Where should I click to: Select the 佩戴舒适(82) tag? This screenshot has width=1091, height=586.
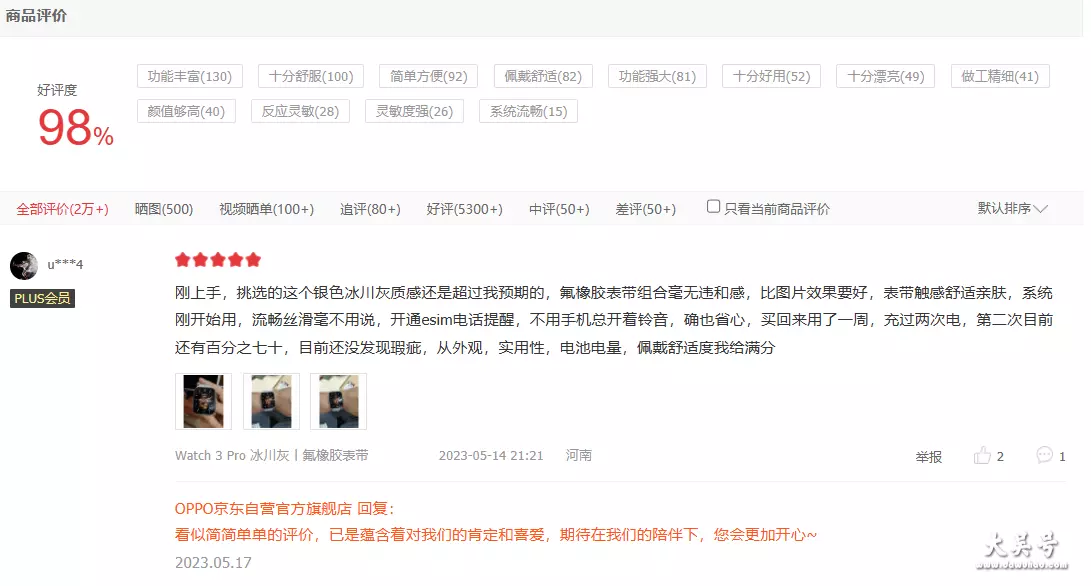click(x=543, y=77)
